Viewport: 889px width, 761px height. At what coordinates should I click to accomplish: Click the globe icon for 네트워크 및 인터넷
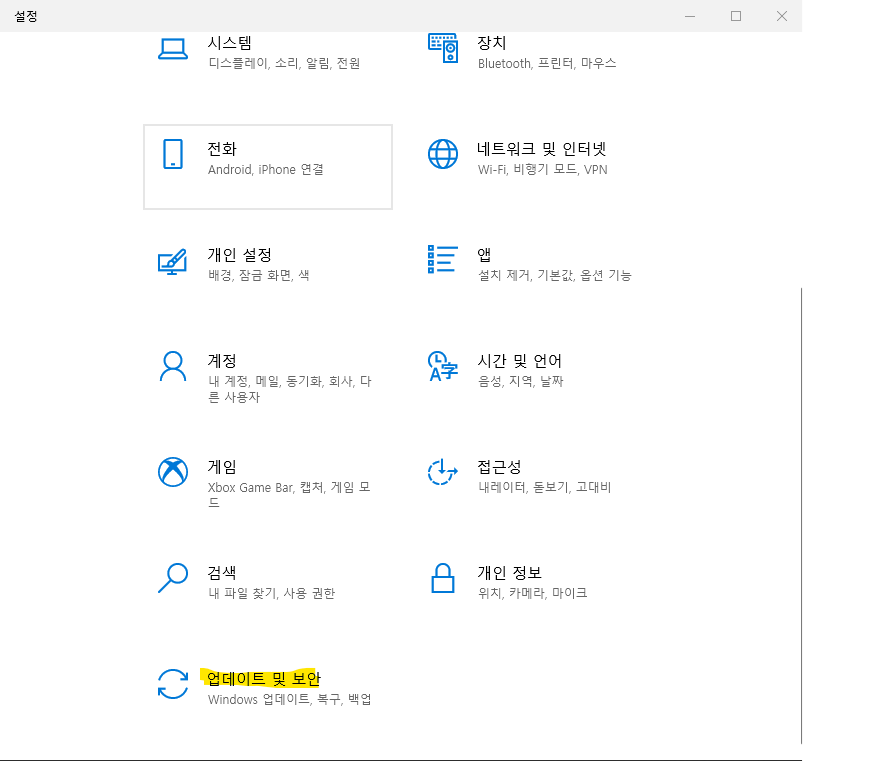pos(443,154)
